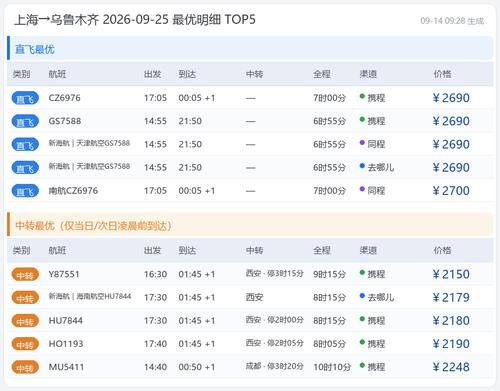Click the ¥2190 price

tap(451, 344)
